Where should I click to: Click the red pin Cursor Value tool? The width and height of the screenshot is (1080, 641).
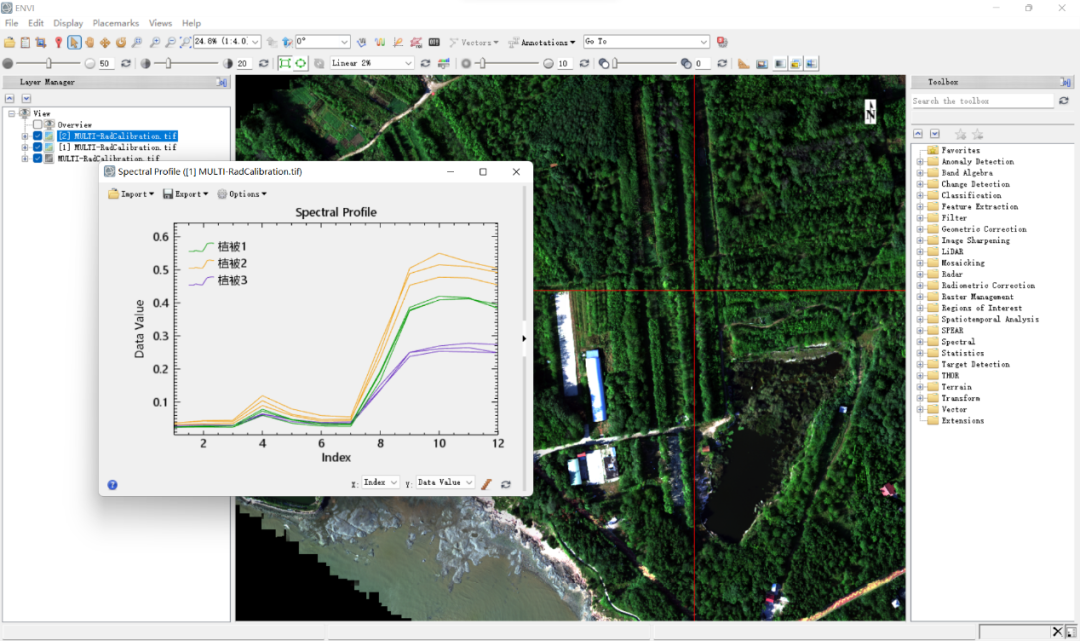[58, 42]
